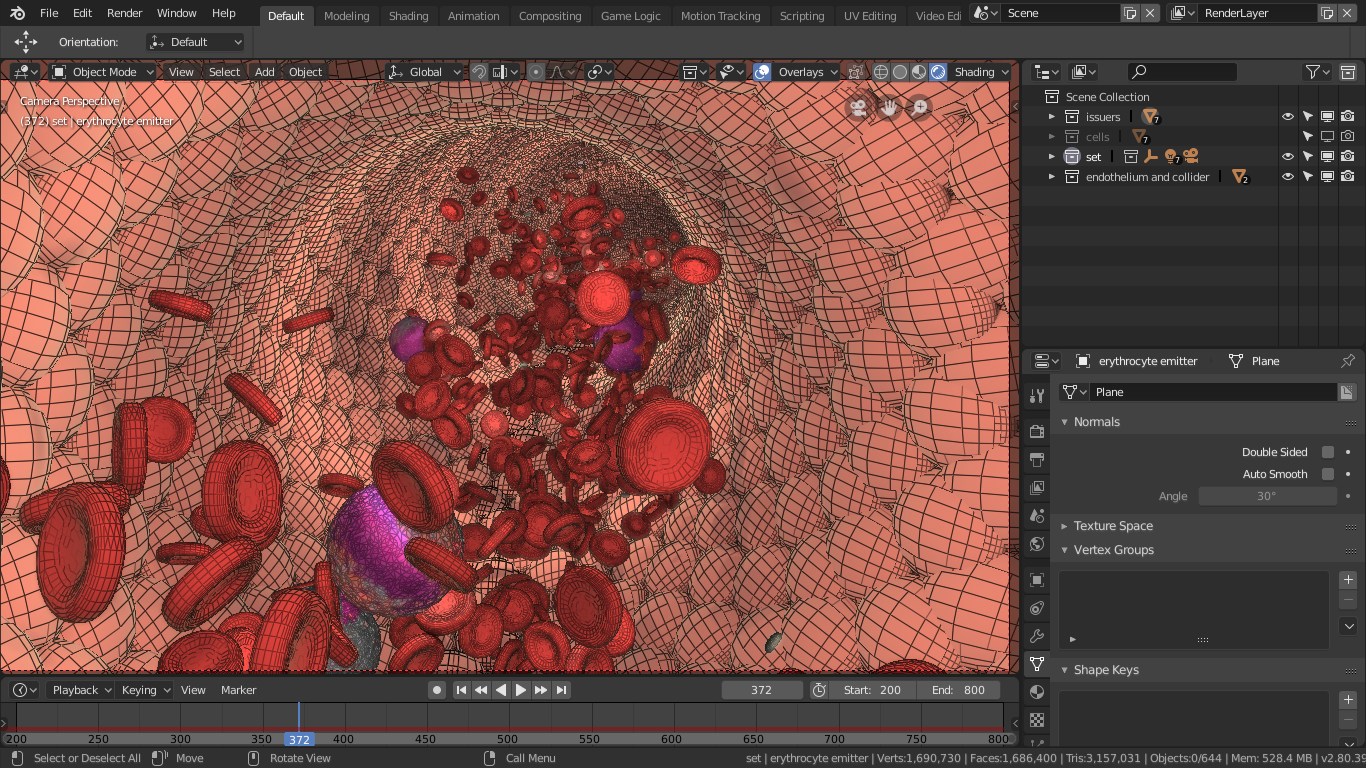Jump to the animation end frame
Image resolution: width=1366 pixels, height=768 pixels.
[561, 689]
